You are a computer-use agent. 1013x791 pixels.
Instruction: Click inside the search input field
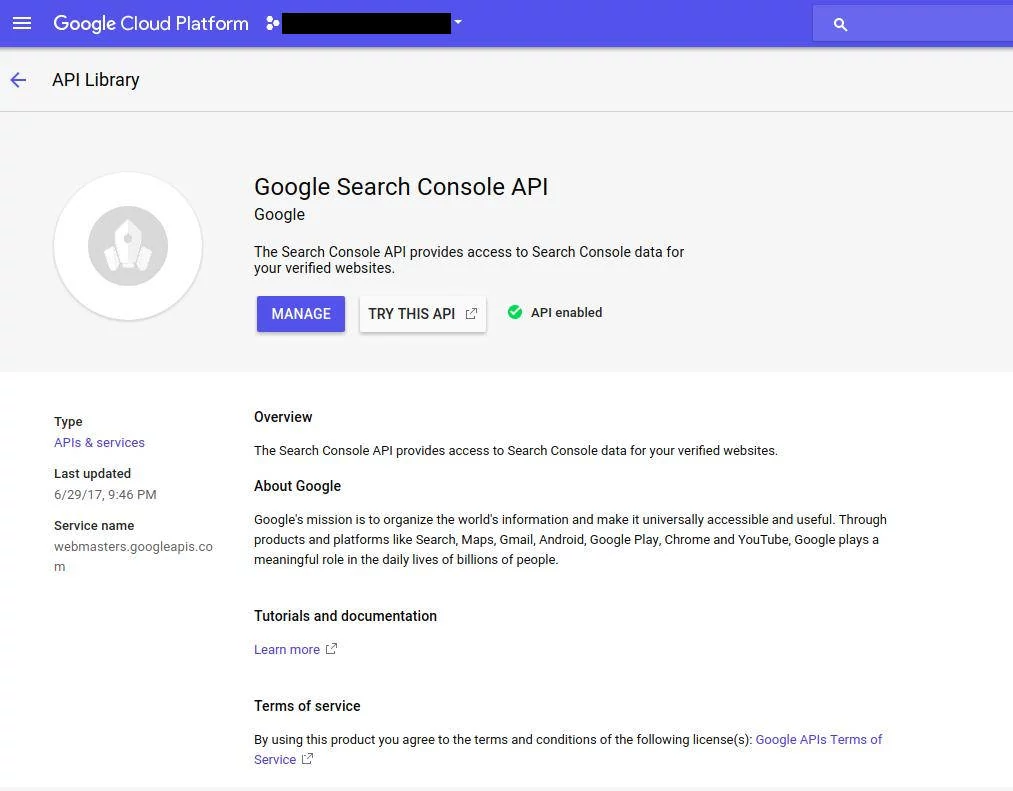920,23
